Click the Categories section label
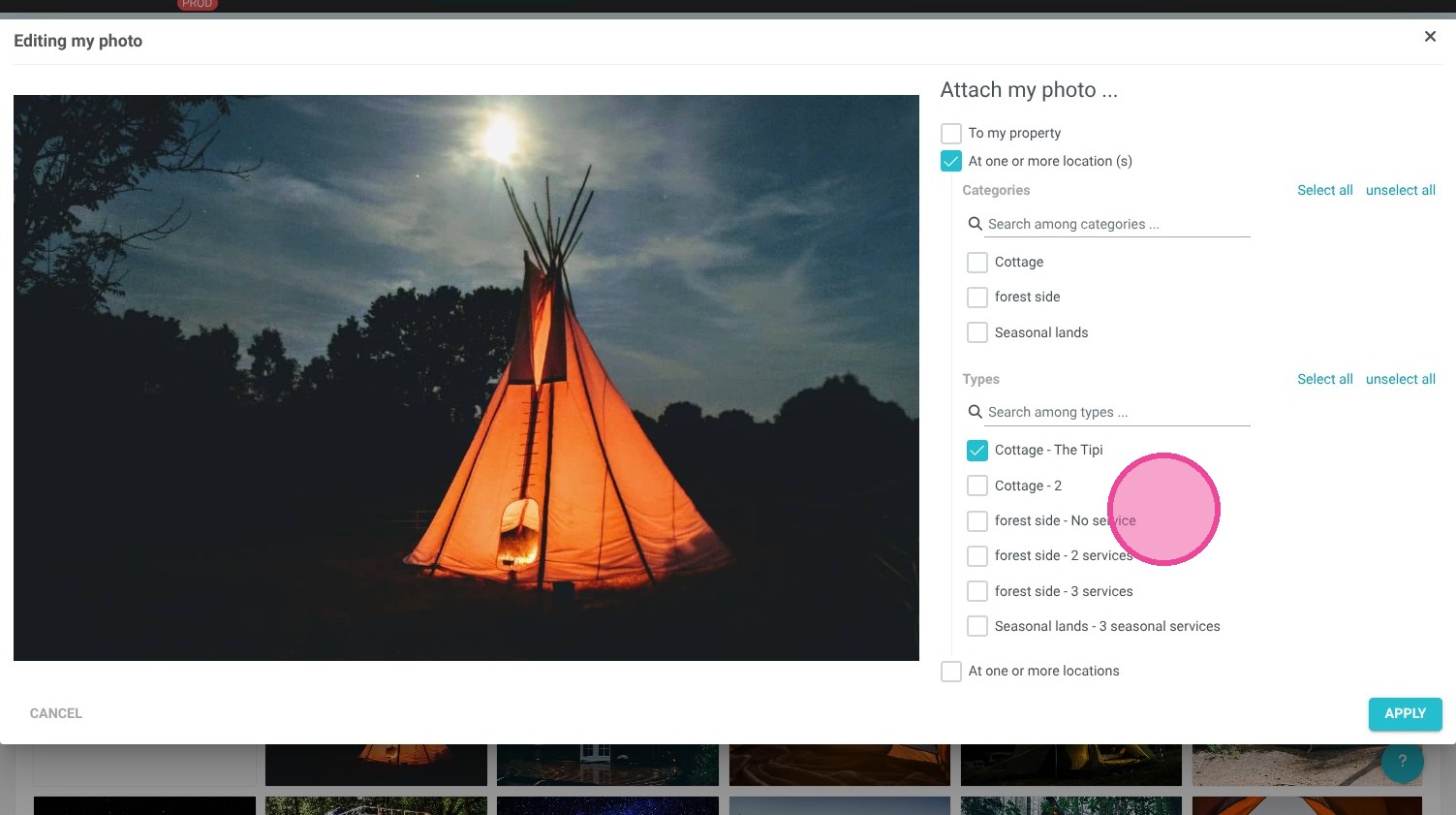Screen dimensions: 1456x815 pyautogui.click(x=996, y=190)
